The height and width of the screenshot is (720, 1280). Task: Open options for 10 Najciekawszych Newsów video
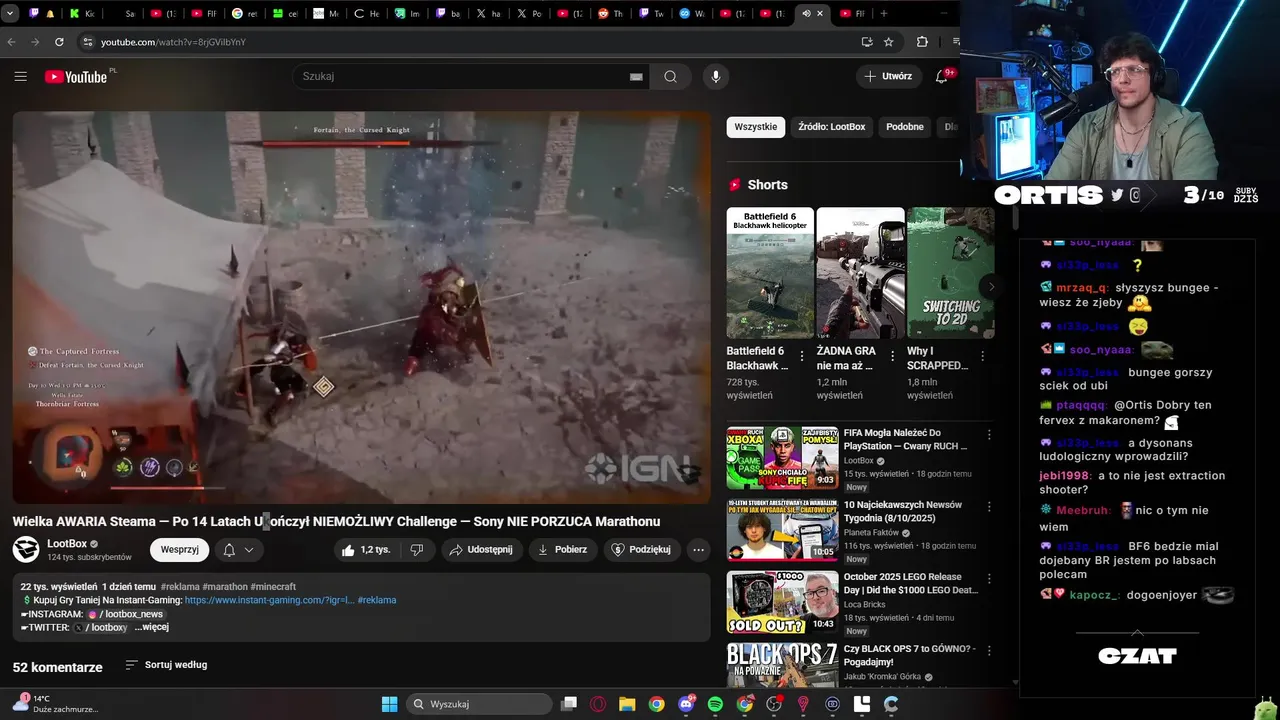[989, 507]
